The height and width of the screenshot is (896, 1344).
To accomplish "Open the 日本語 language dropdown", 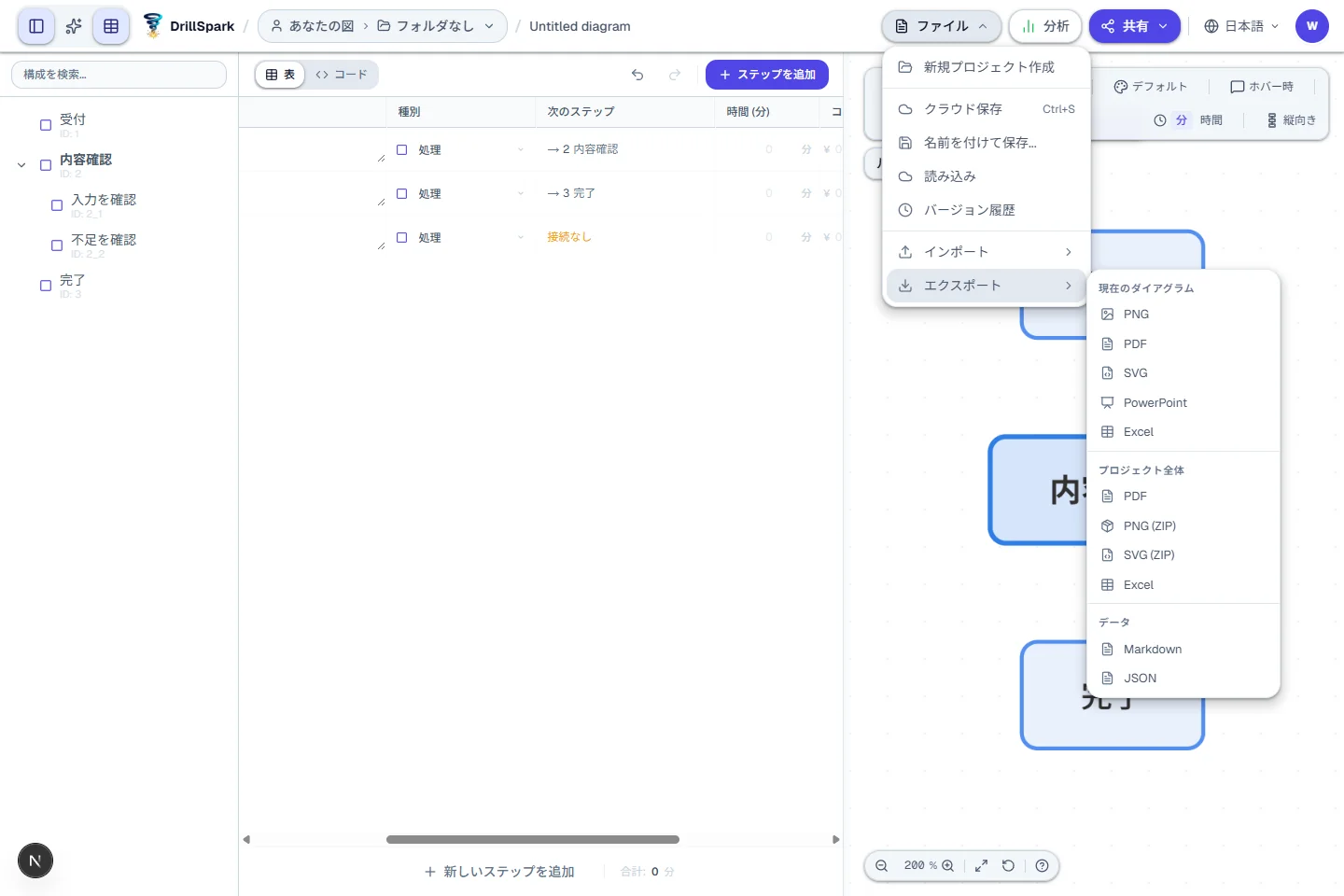I will click(1241, 26).
